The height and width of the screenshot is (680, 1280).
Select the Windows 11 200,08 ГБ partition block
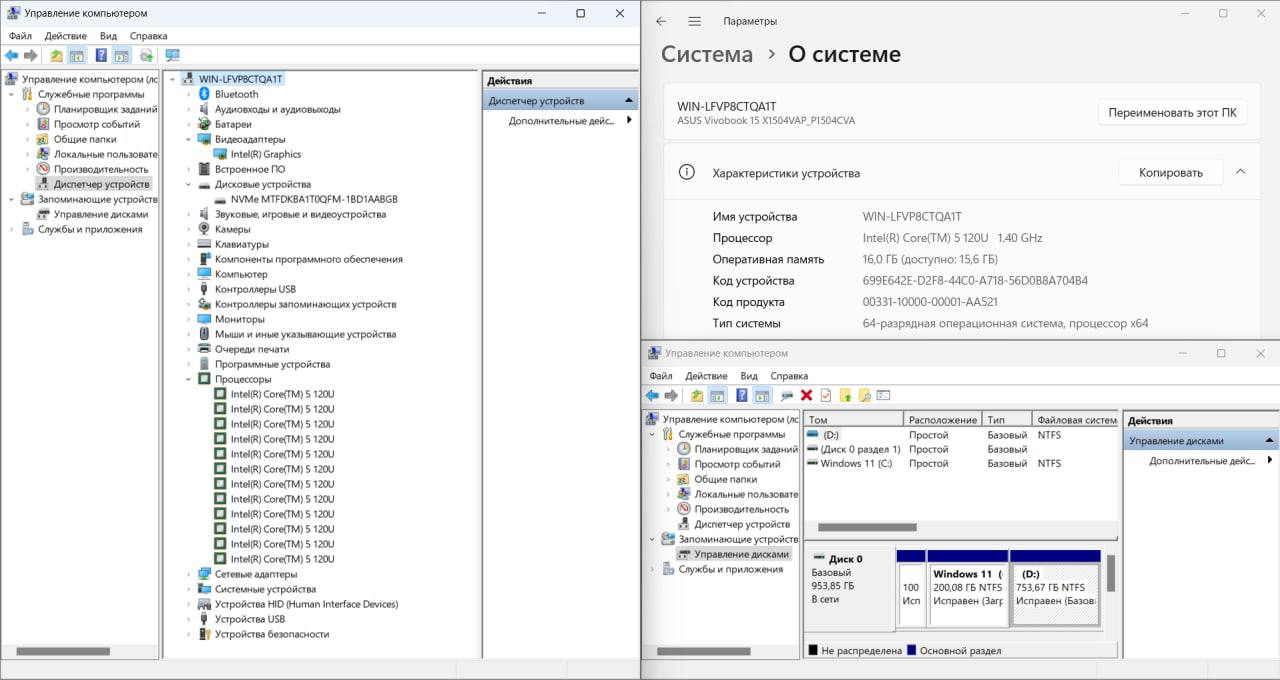coord(968,587)
